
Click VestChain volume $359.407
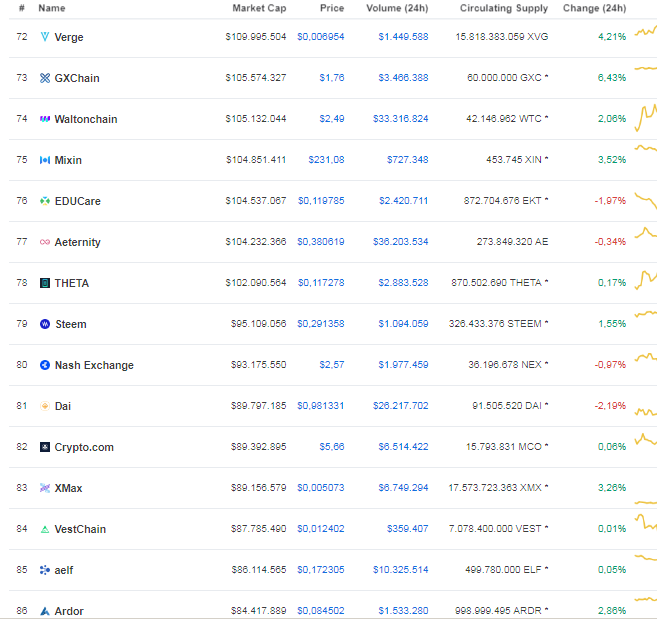tap(407, 529)
